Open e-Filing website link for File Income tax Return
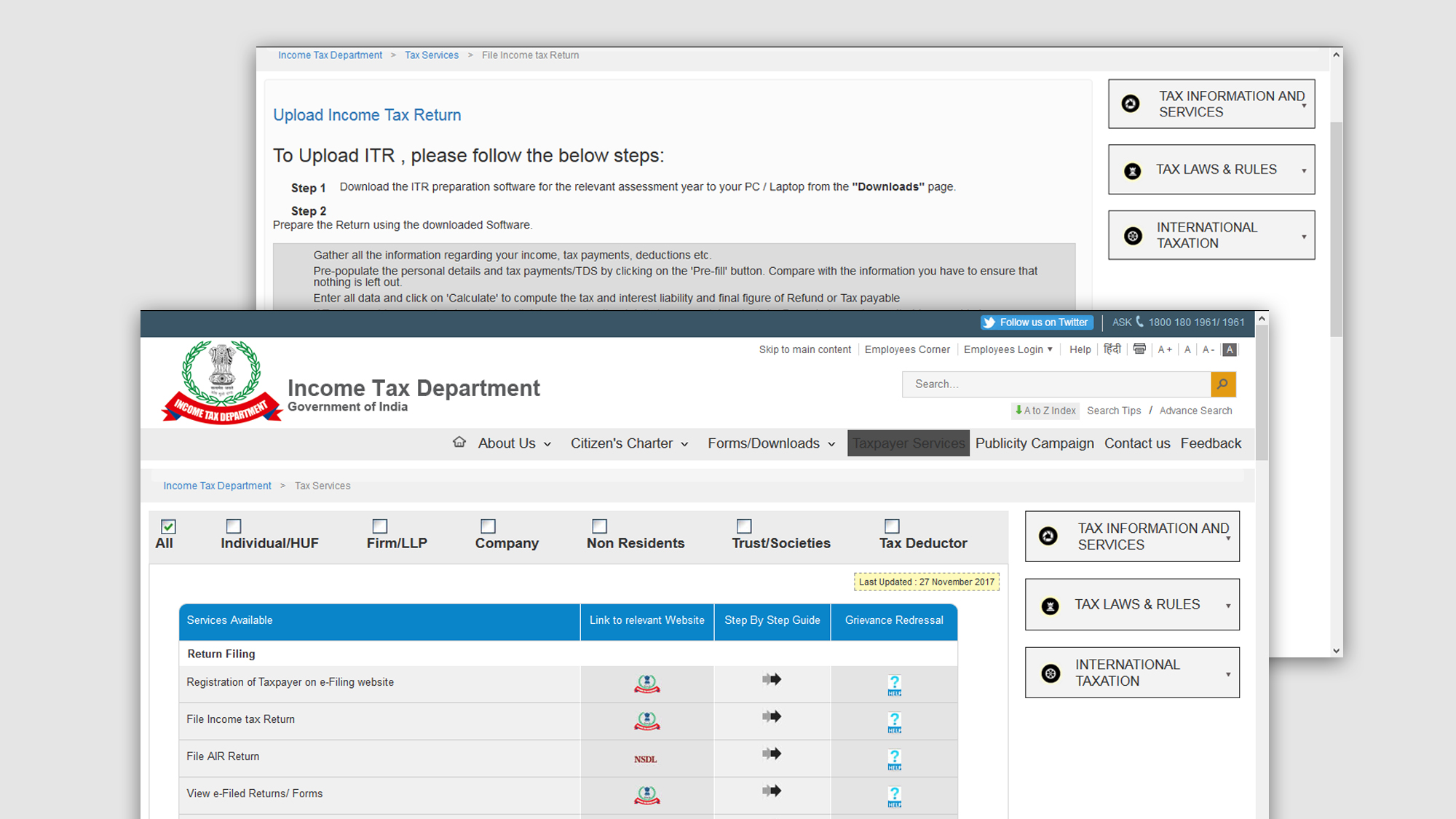 (x=646, y=721)
